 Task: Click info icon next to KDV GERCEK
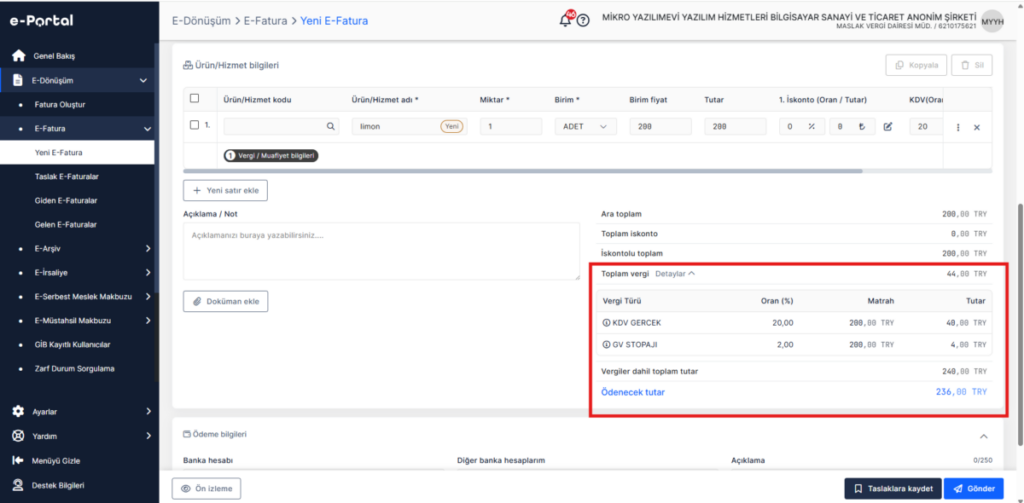click(606, 323)
